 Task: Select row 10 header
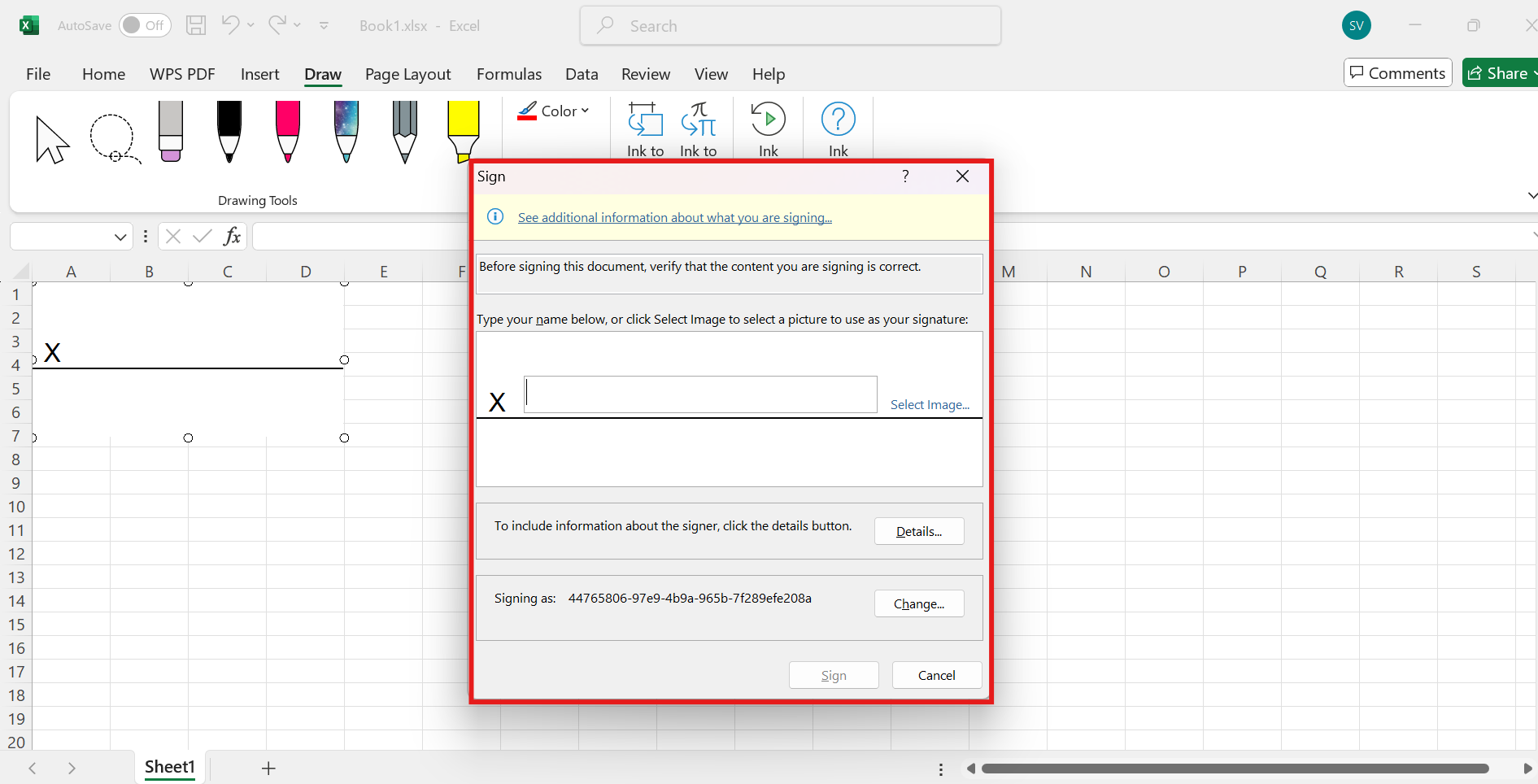pos(16,507)
